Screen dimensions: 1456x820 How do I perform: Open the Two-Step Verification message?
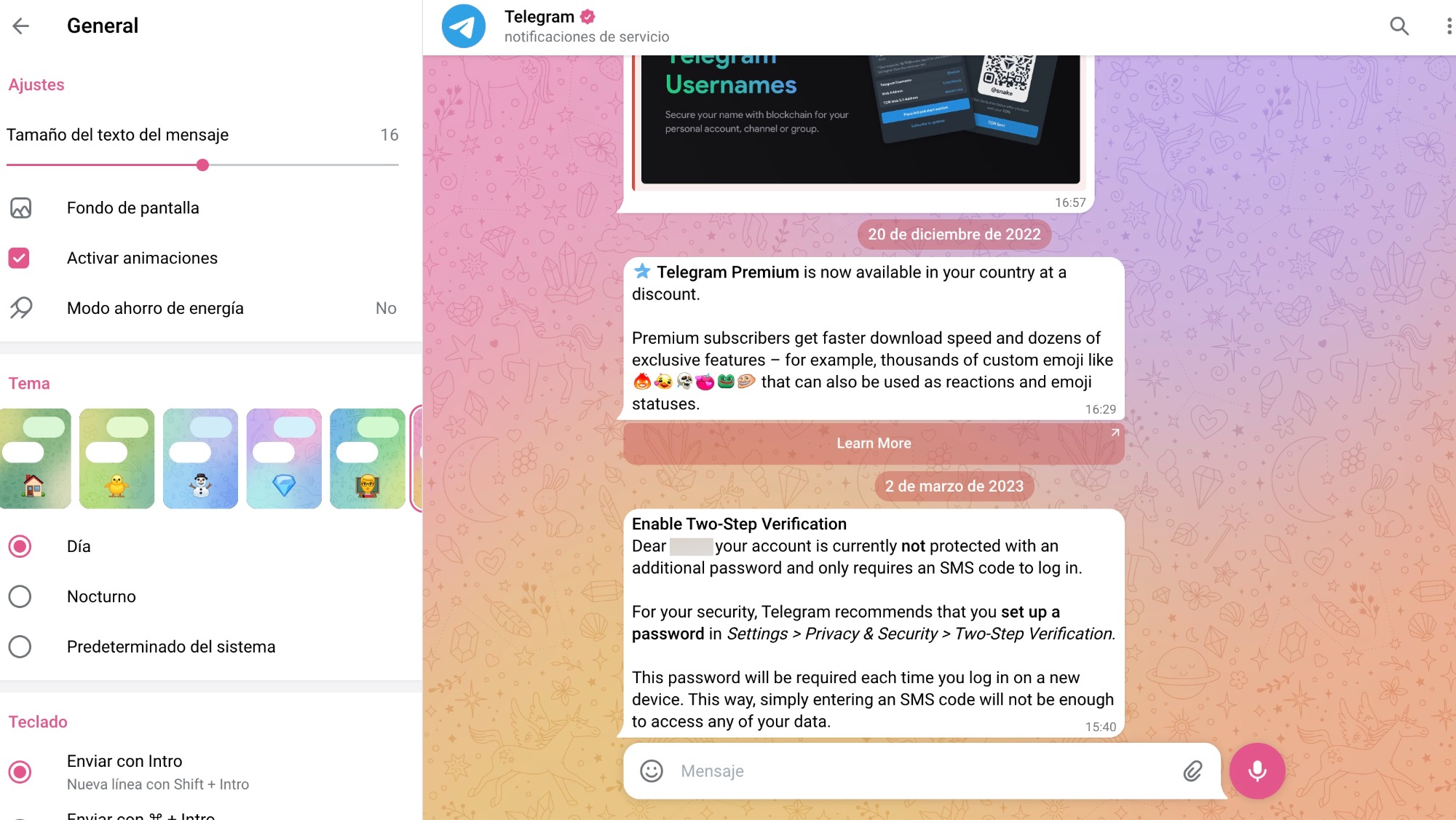pyautogui.click(x=871, y=620)
